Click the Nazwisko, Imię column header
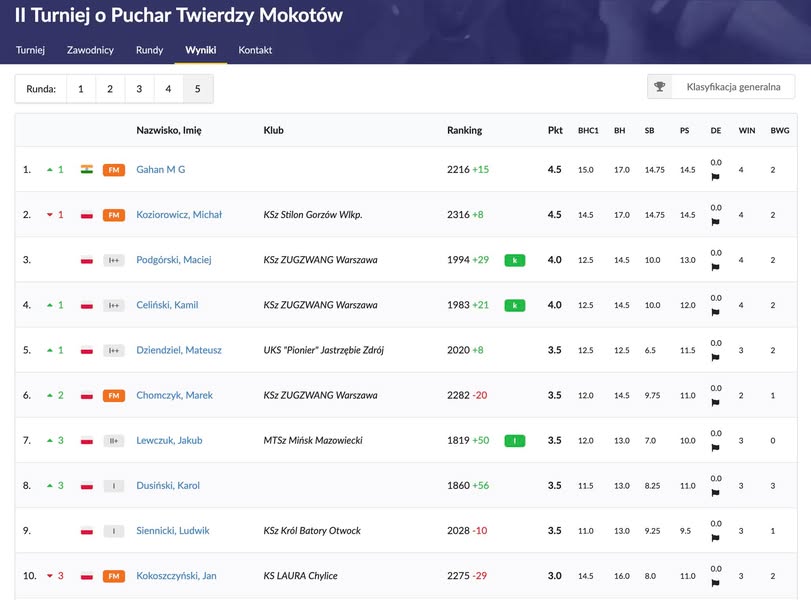Viewport: 811px width, 600px height. tap(169, 130)
